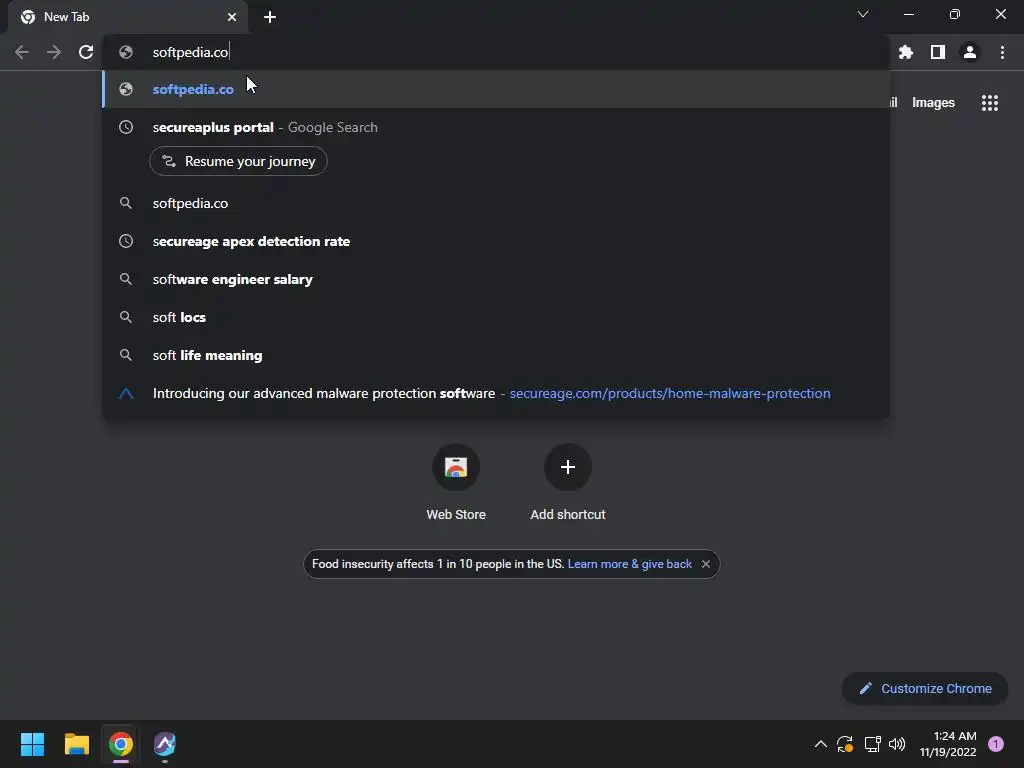
Task: Open secureage malware protection page suggestion
Action: (x=496, y=393)
